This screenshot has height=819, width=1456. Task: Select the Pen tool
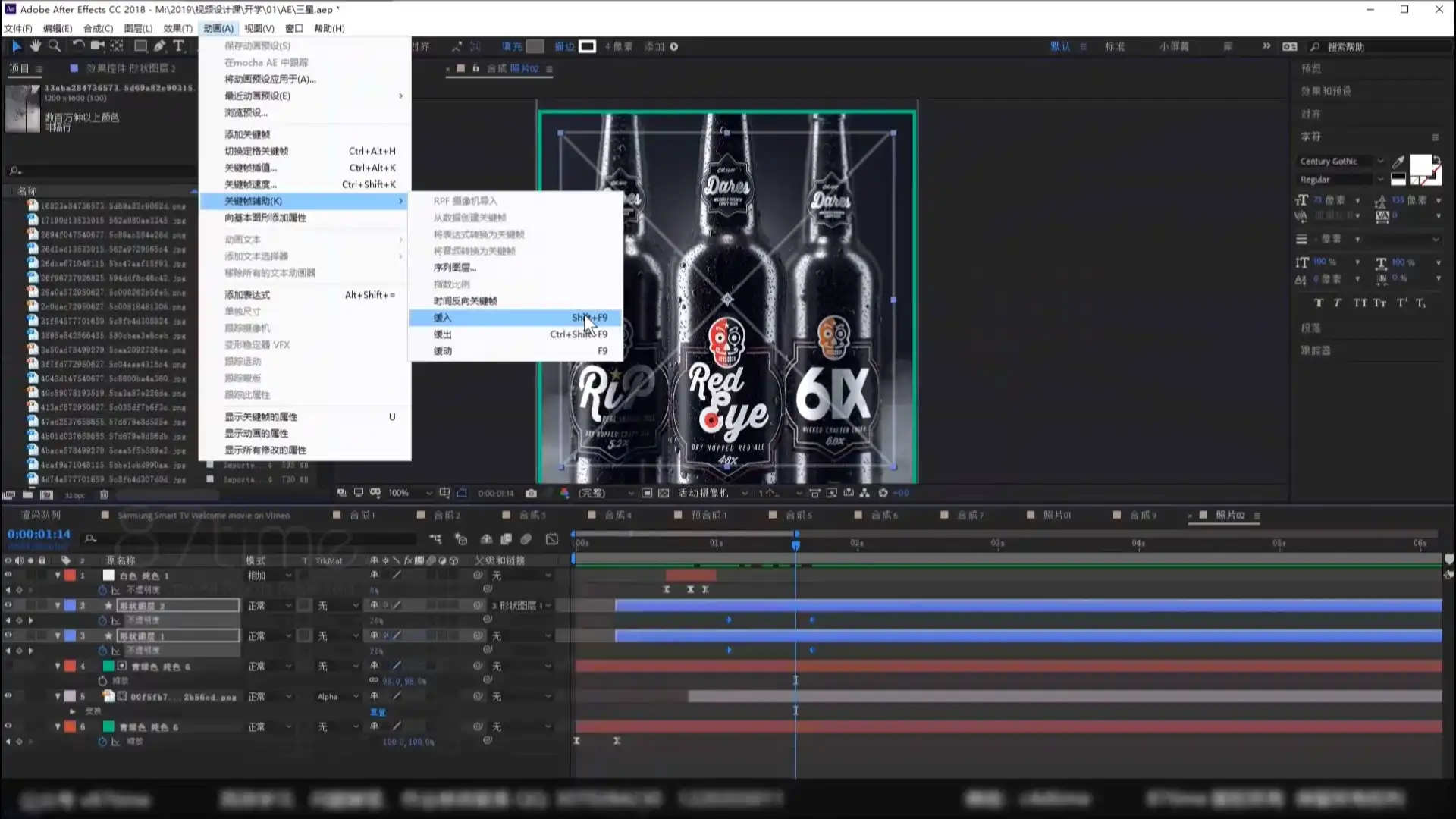[160, 46]
